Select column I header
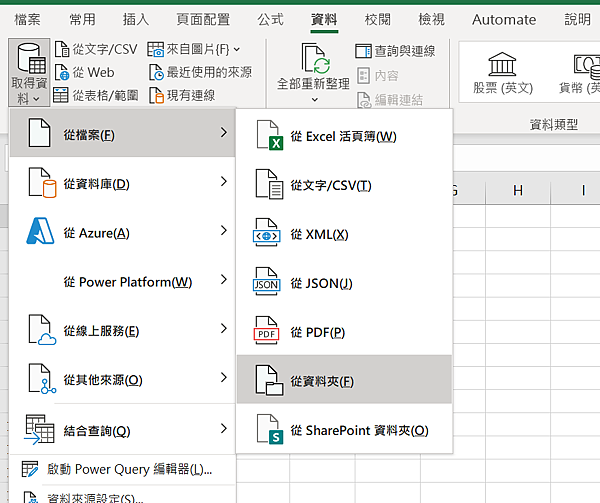The image size is (600, 503). 575,190
